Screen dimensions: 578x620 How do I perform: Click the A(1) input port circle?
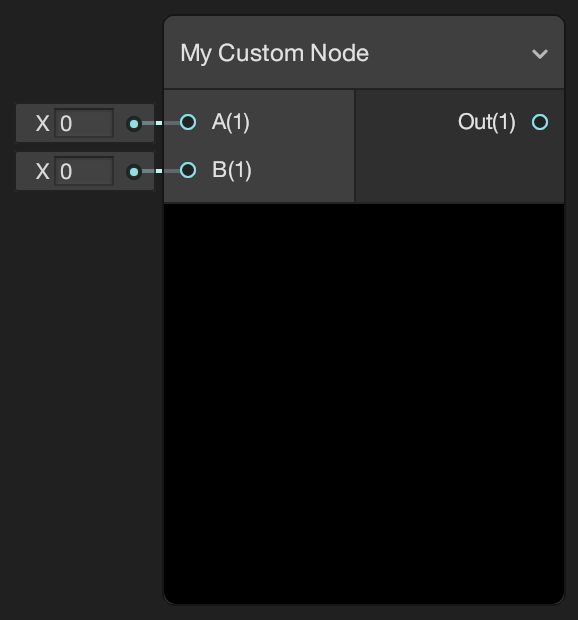pyautogui.click(x=188, y=122)
